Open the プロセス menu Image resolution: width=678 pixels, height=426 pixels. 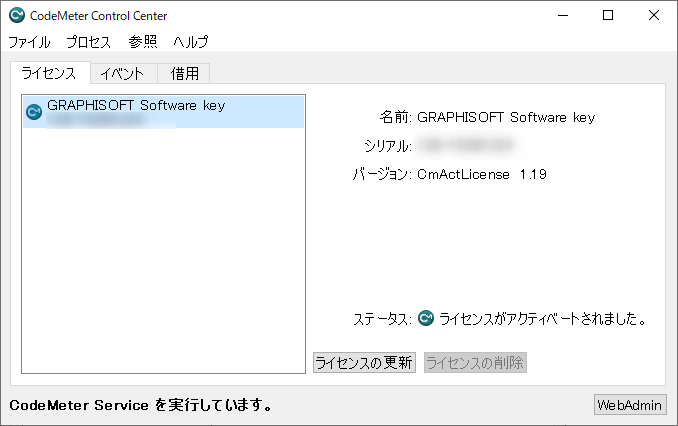click(x=89, y=42)
